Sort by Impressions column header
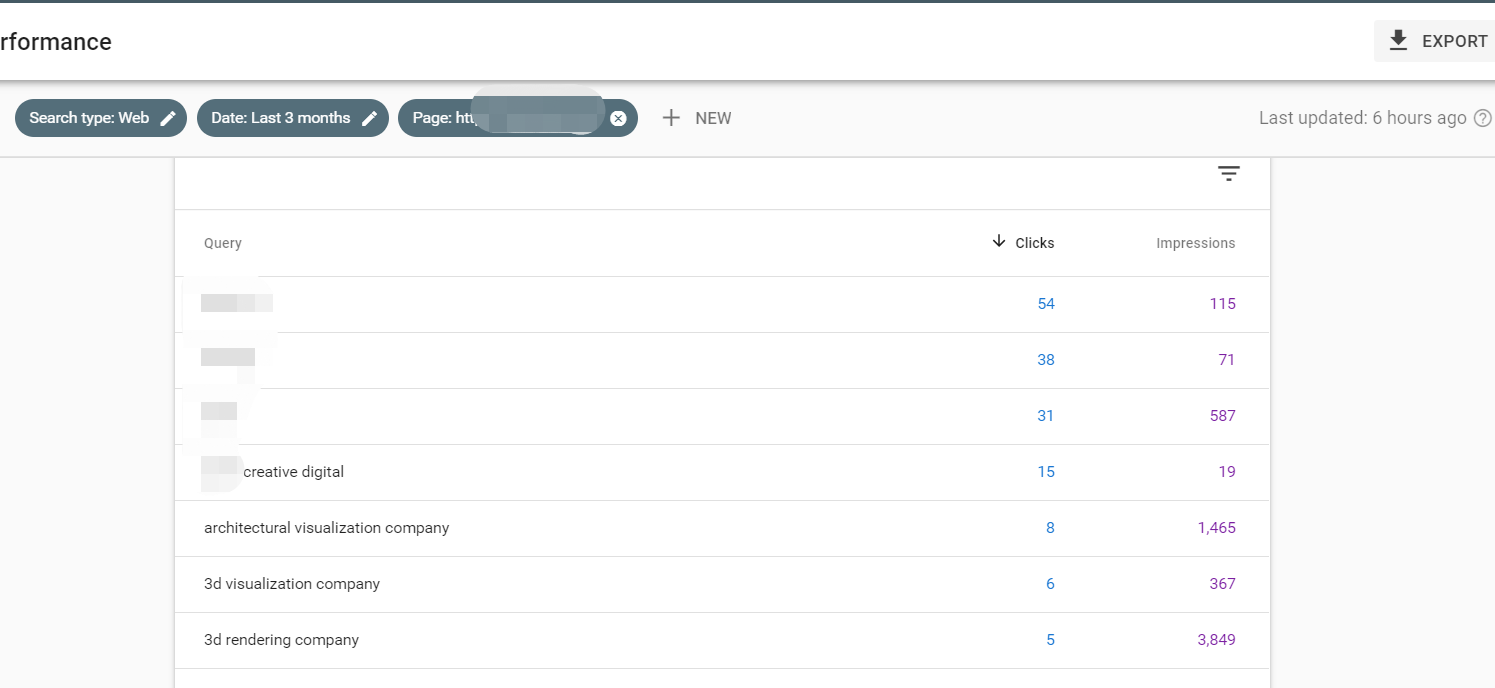Image resolution: width=1495 pixels, height=688 pixels. click(x=1195, y=243)
